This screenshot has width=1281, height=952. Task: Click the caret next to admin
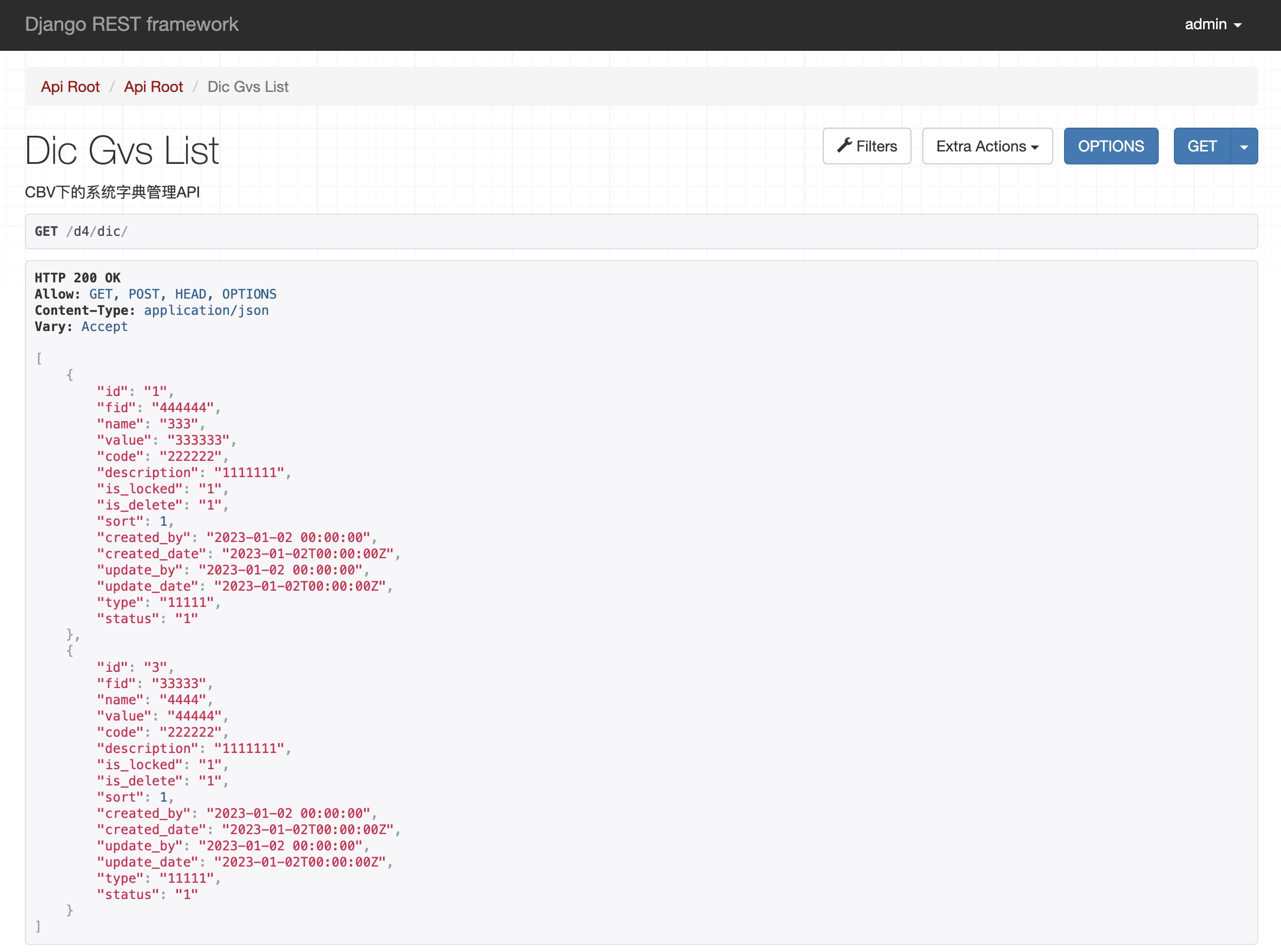[1237, 25]
